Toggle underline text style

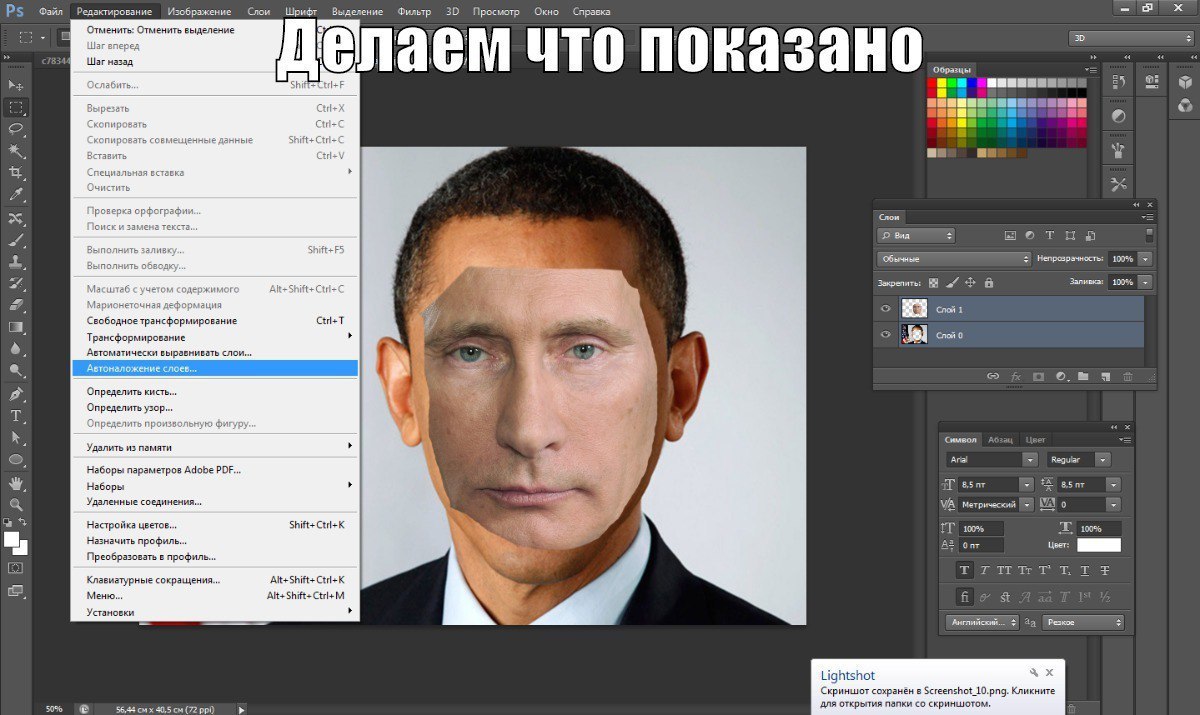pos(1084,570)
